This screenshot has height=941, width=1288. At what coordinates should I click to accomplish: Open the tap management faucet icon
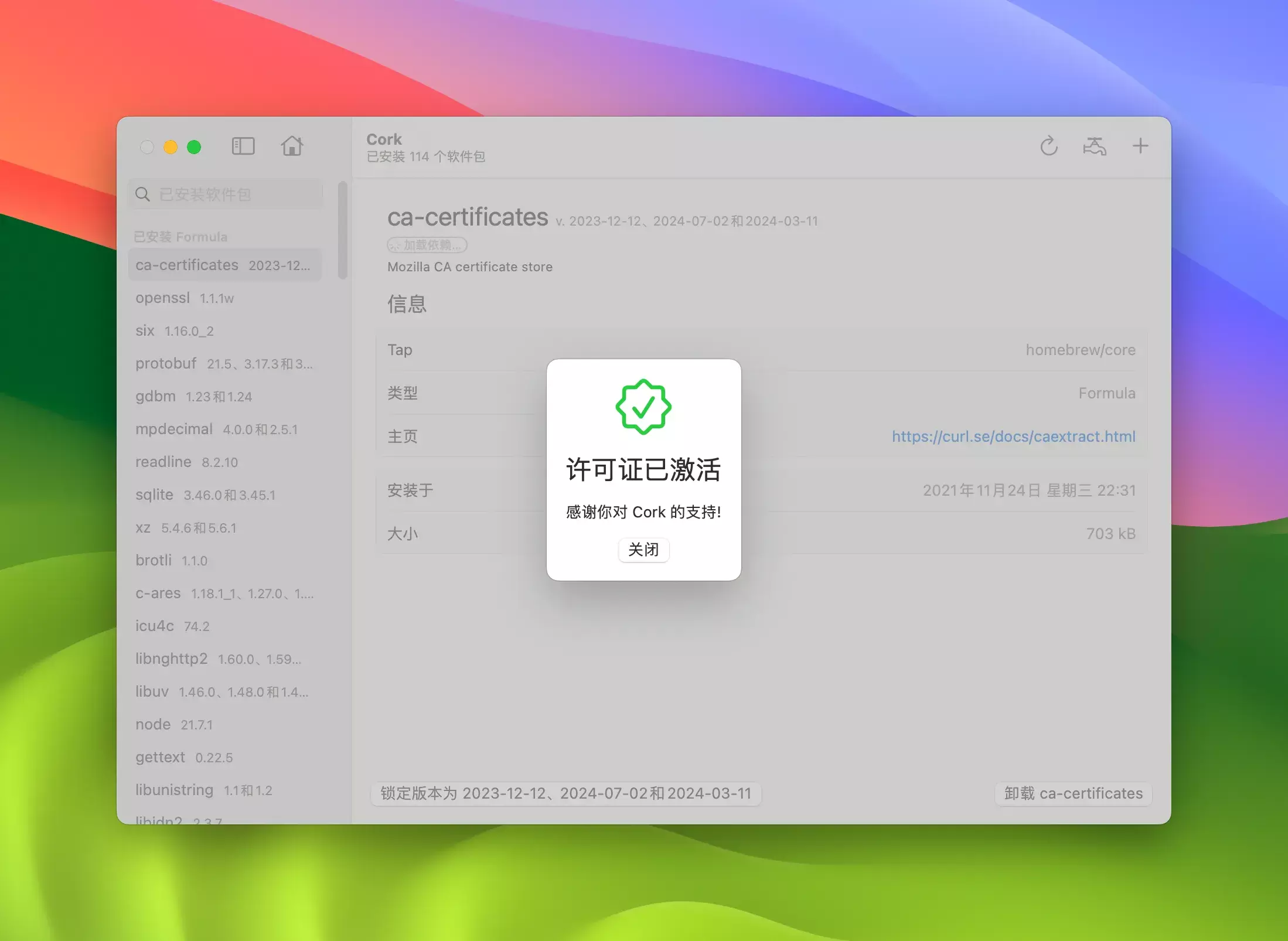click(x=1094, y=146)
